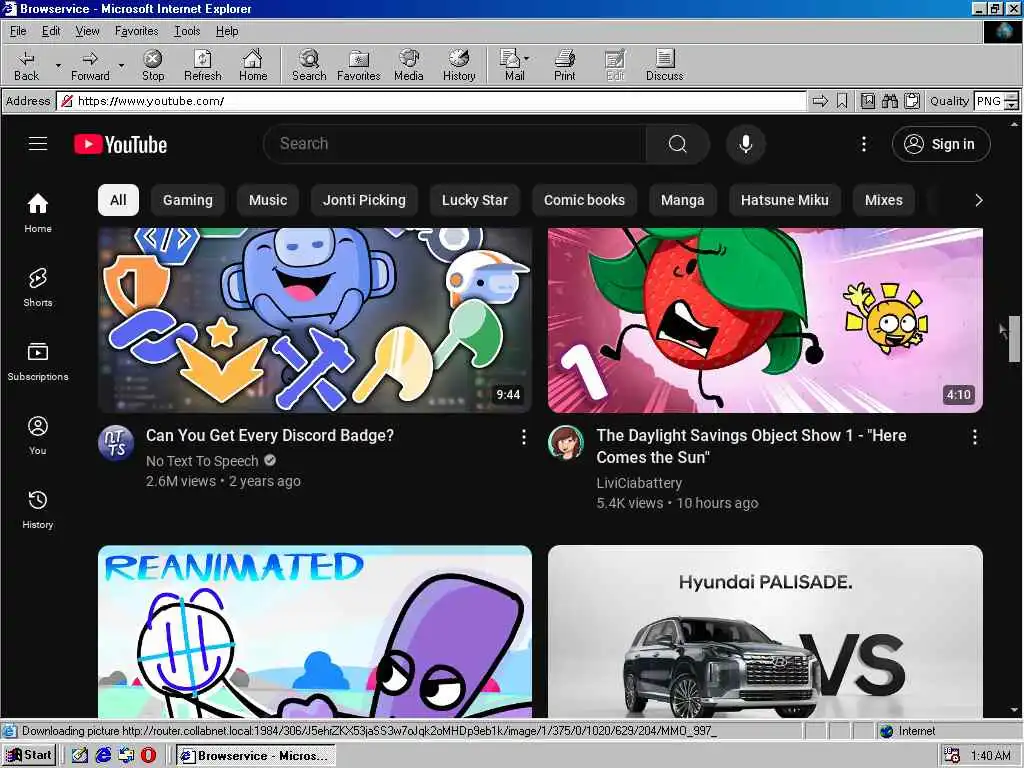Click the YouTube logo
Screen dimensions: 1024x768
pyautogui.click(x=121, y=144)
